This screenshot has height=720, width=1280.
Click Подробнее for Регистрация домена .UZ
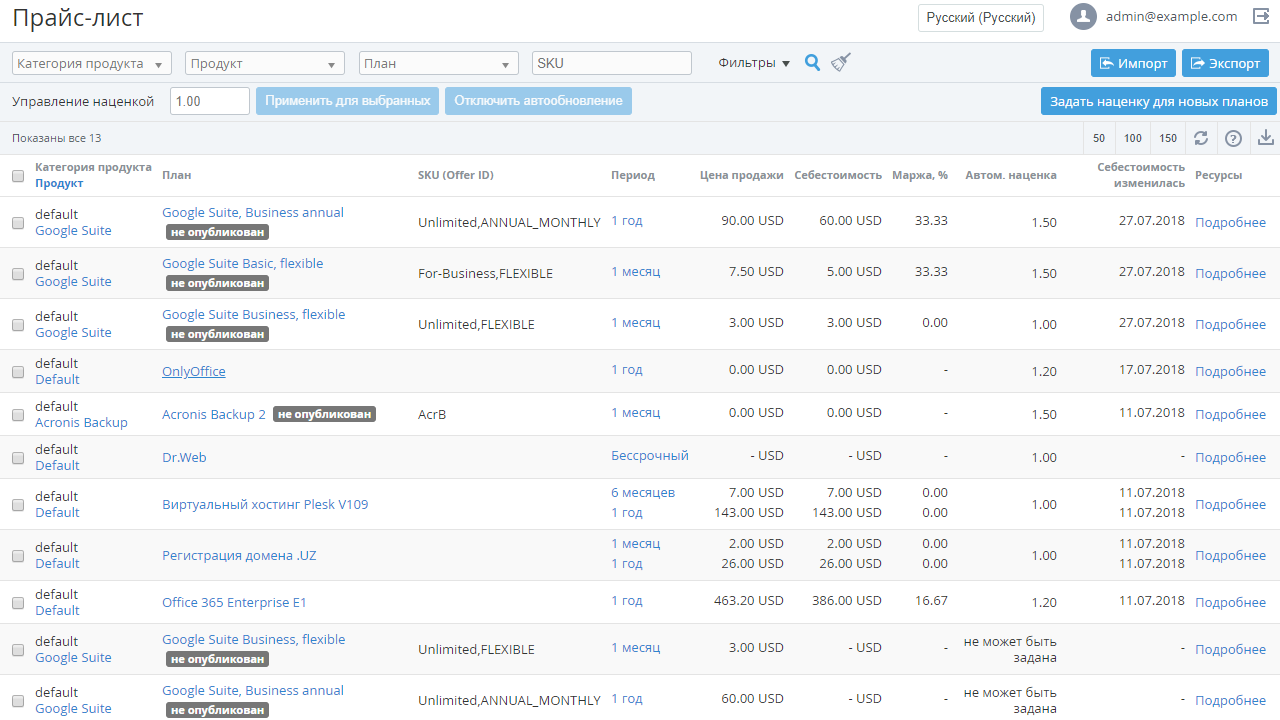(1230, 555)
